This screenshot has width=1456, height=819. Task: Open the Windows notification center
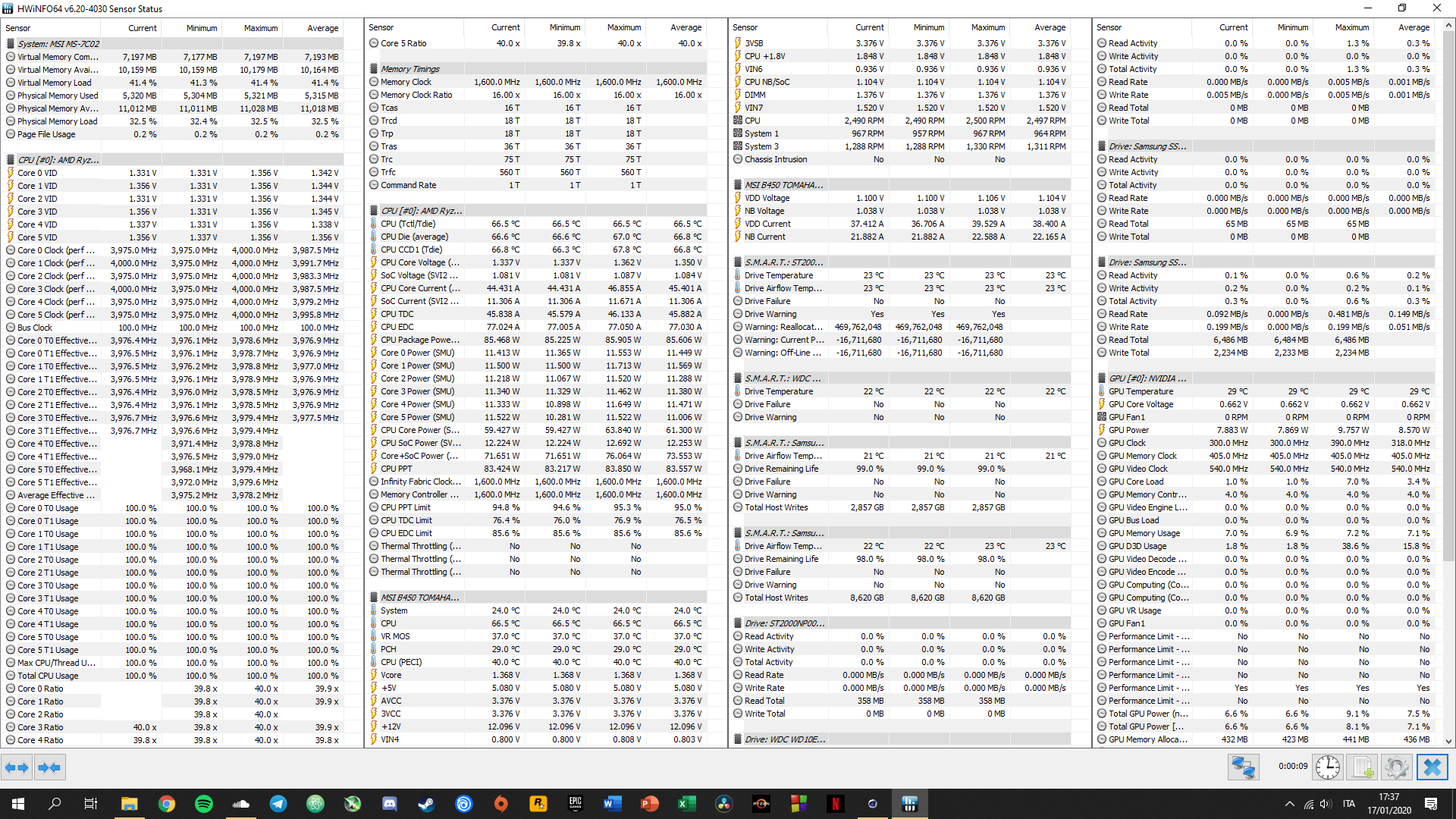[x=1431, y=804]
